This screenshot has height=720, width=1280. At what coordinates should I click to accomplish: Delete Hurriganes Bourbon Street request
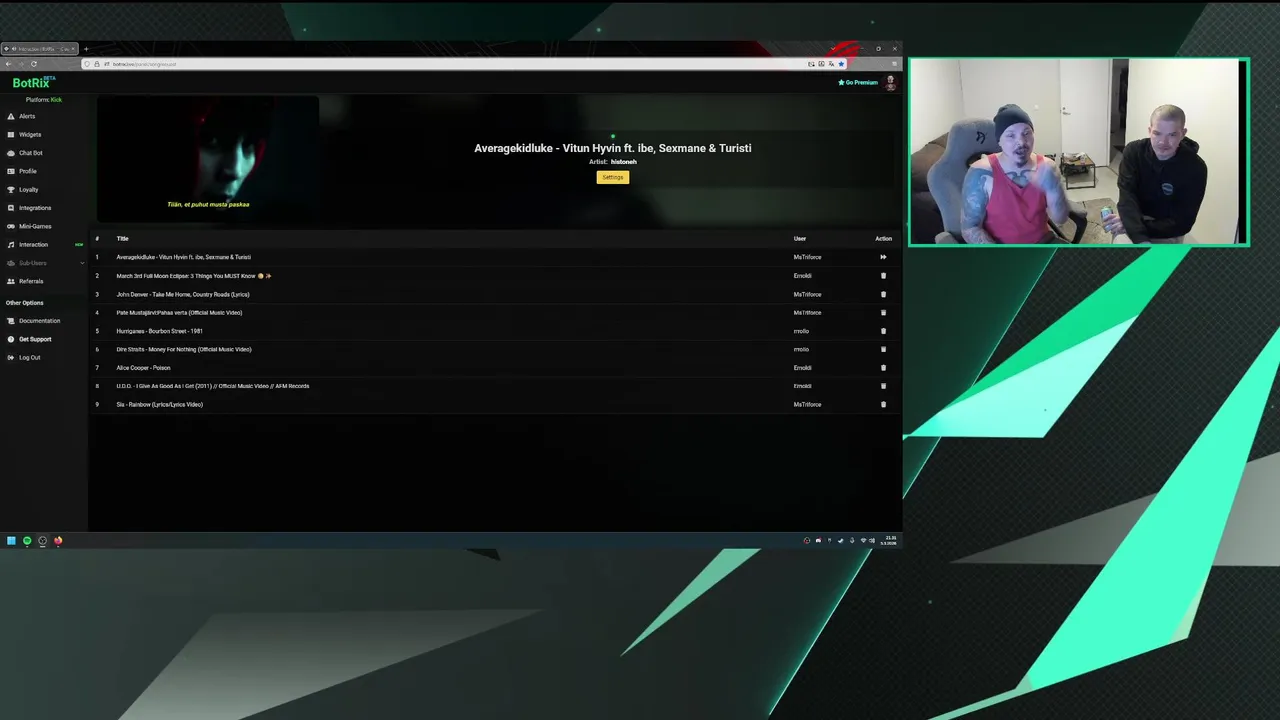pyautogui.click(x=883, y=331)
